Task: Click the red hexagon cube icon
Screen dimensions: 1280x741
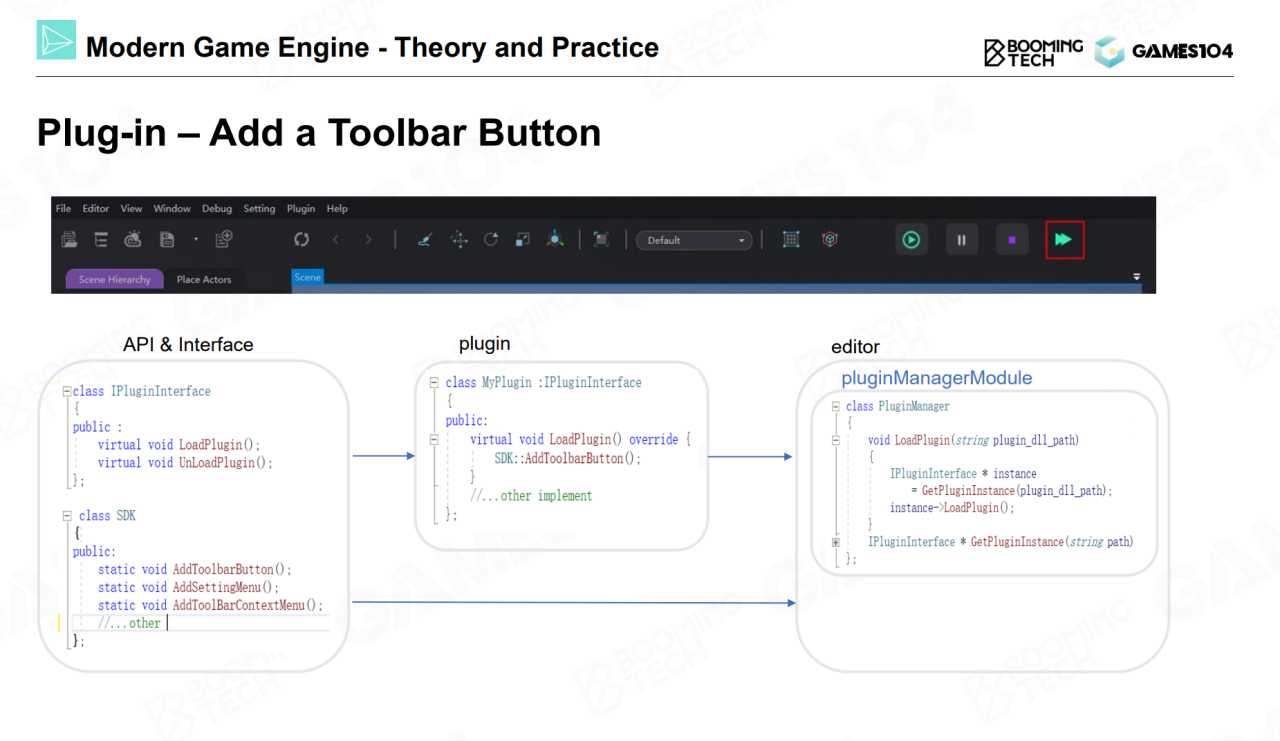Action: [829, 240]
